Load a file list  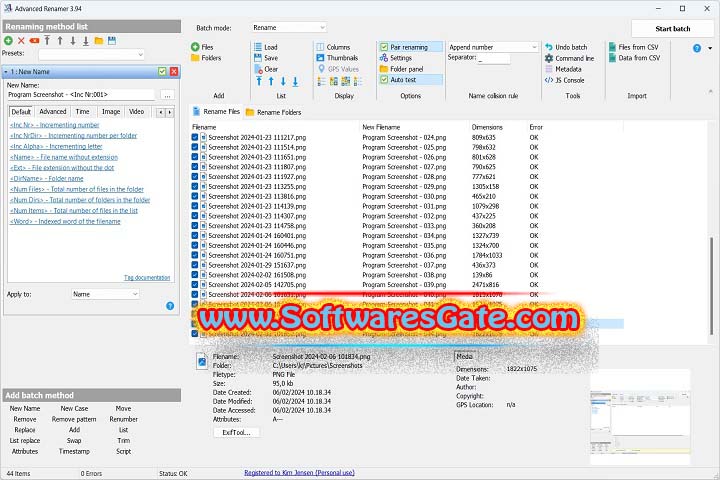(x=266, y=47)
